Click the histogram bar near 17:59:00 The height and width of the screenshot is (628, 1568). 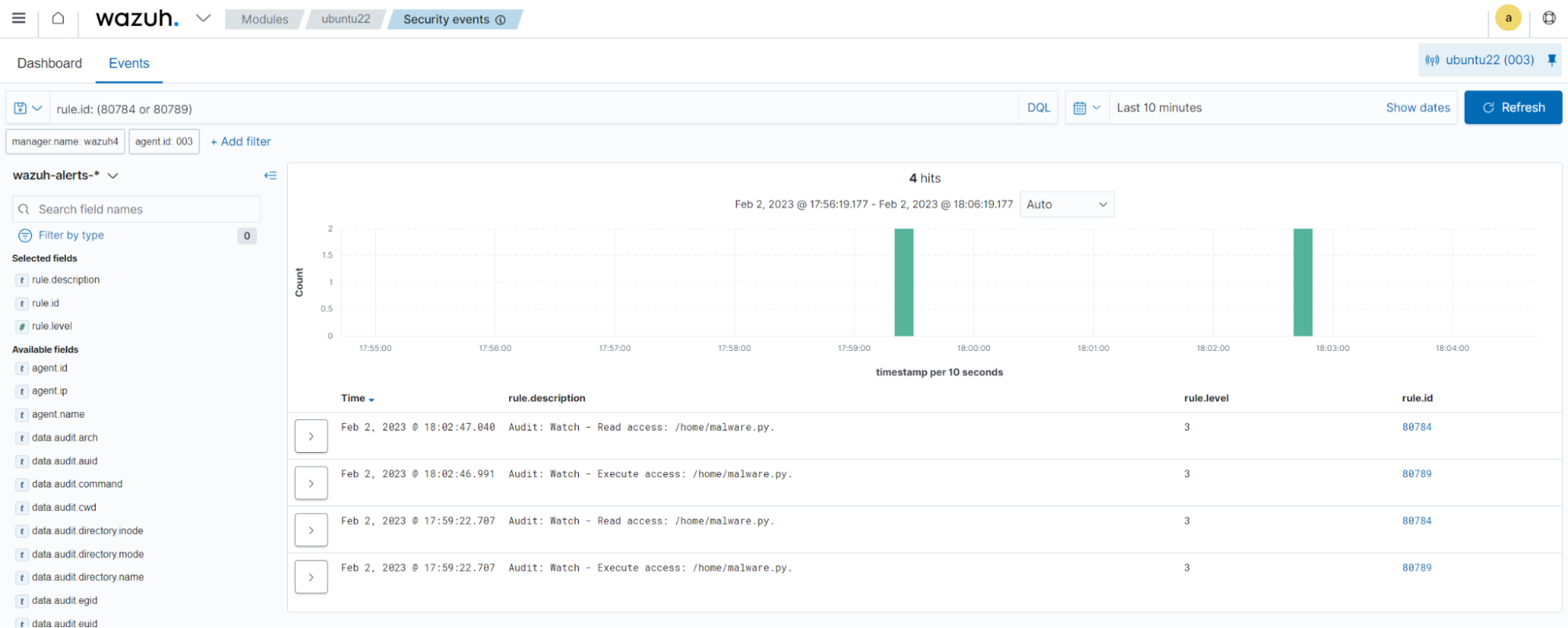(x=904, y=282)
